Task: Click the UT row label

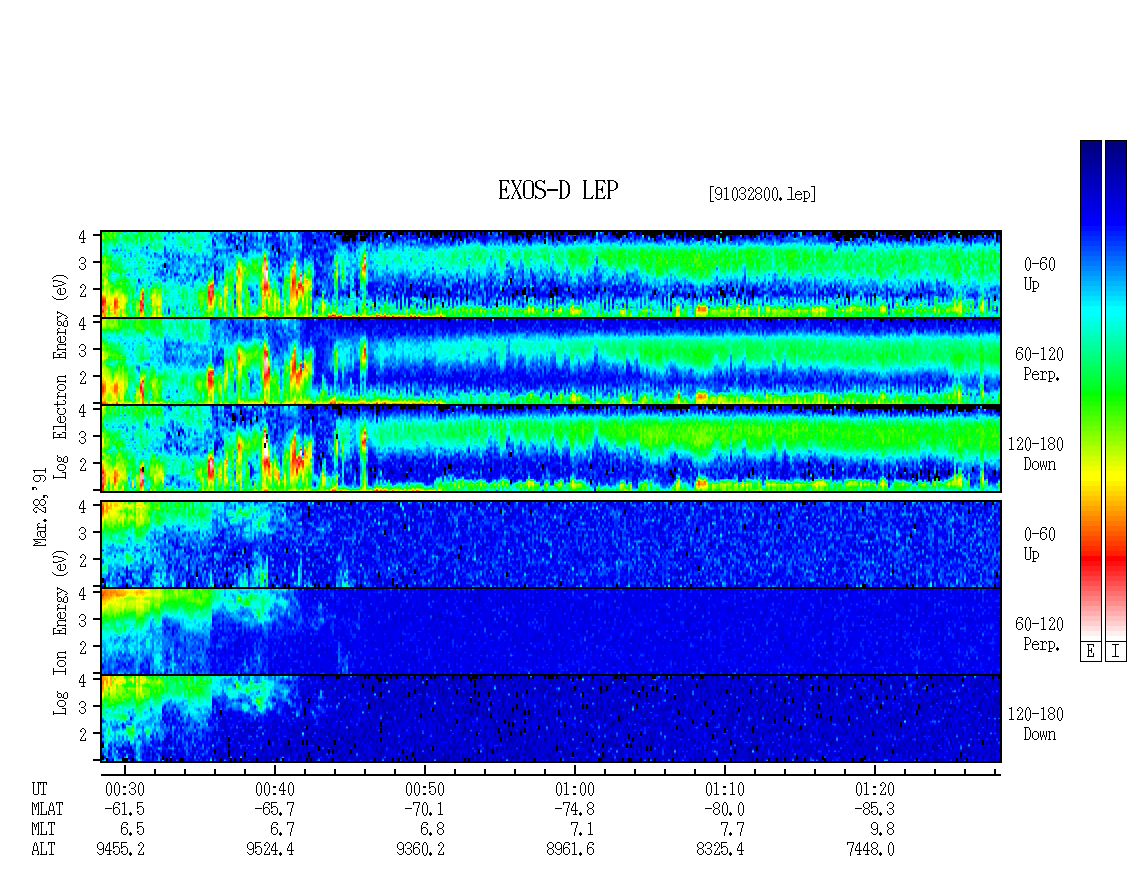Action: (39, 789)
